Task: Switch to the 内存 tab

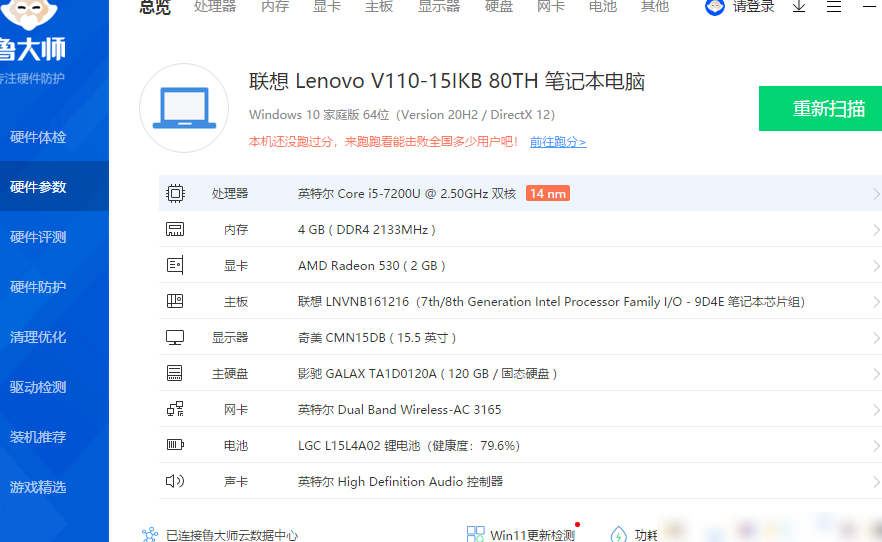Action: click(275, 7)
